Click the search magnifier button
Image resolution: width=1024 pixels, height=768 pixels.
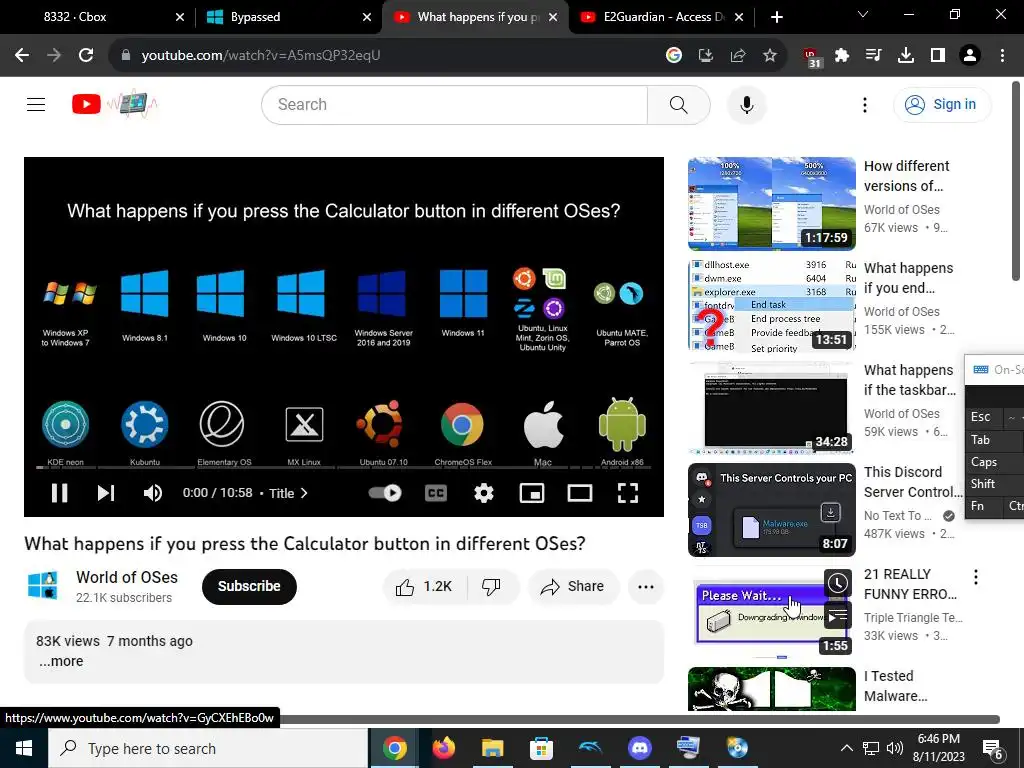click(x=679, y=104)
